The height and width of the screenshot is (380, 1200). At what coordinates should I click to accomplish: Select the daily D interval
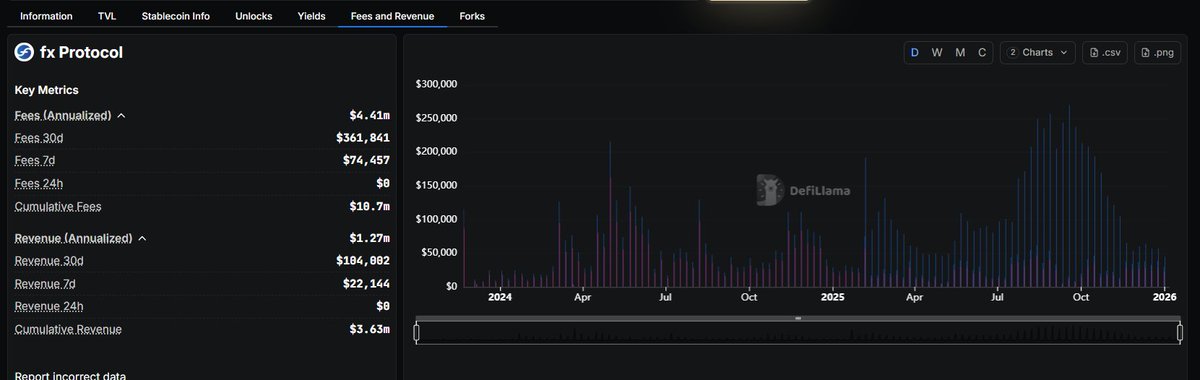tap(914, 52)
